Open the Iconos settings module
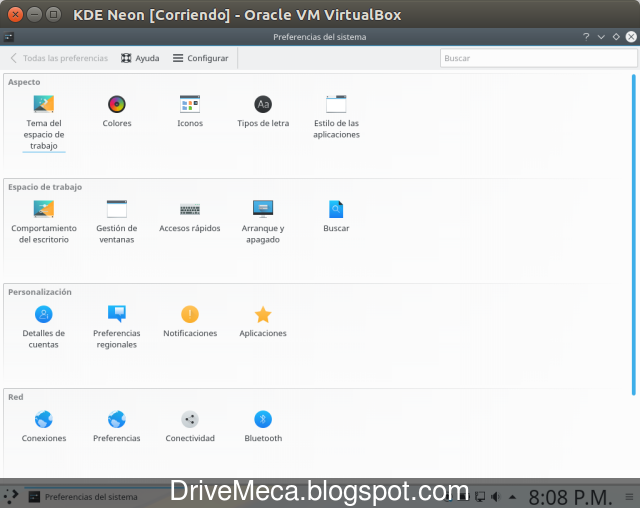The height and width of the screenshot is (508, 640). click(x=190, y=111)
